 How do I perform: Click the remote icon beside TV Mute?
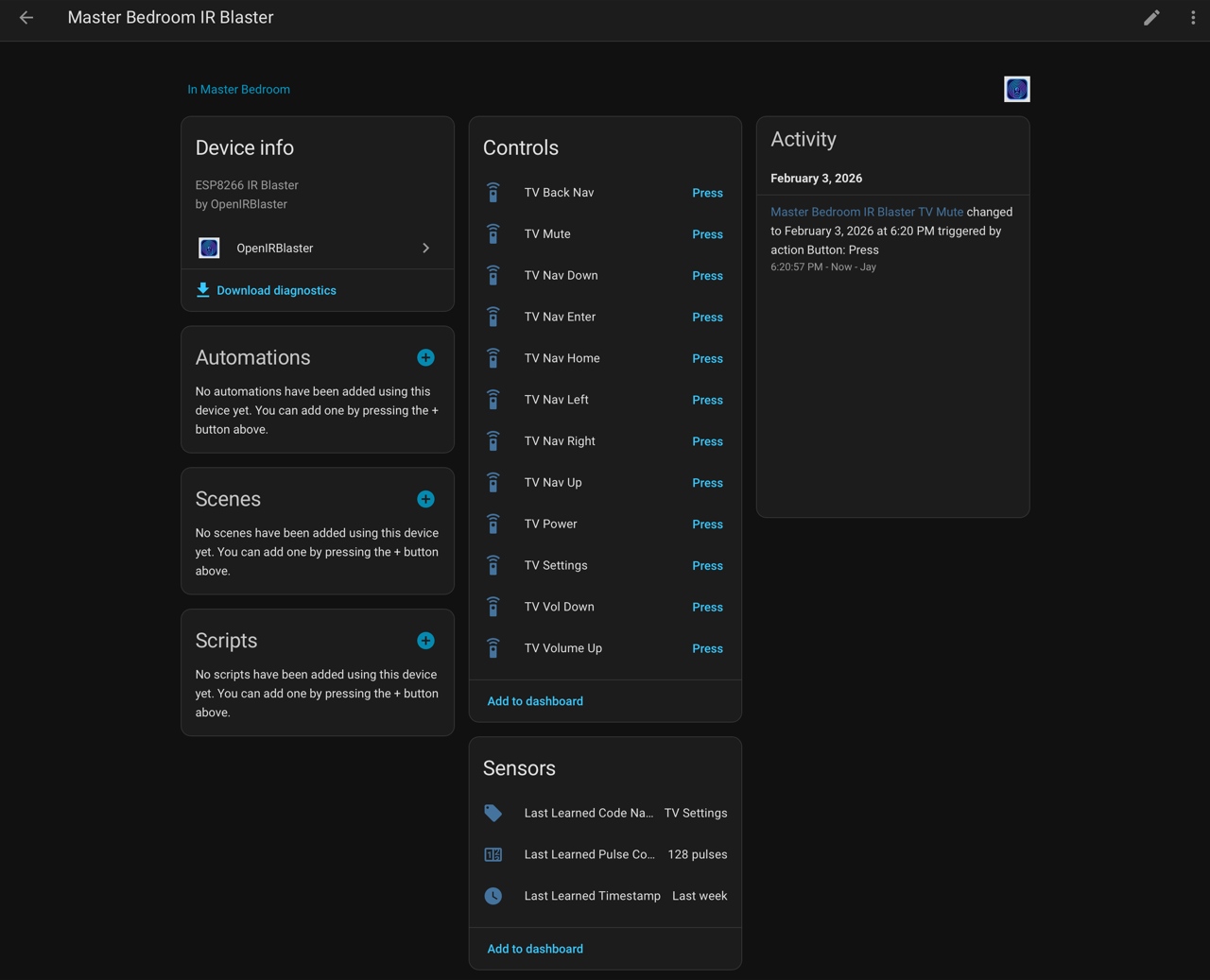point(493,233)
